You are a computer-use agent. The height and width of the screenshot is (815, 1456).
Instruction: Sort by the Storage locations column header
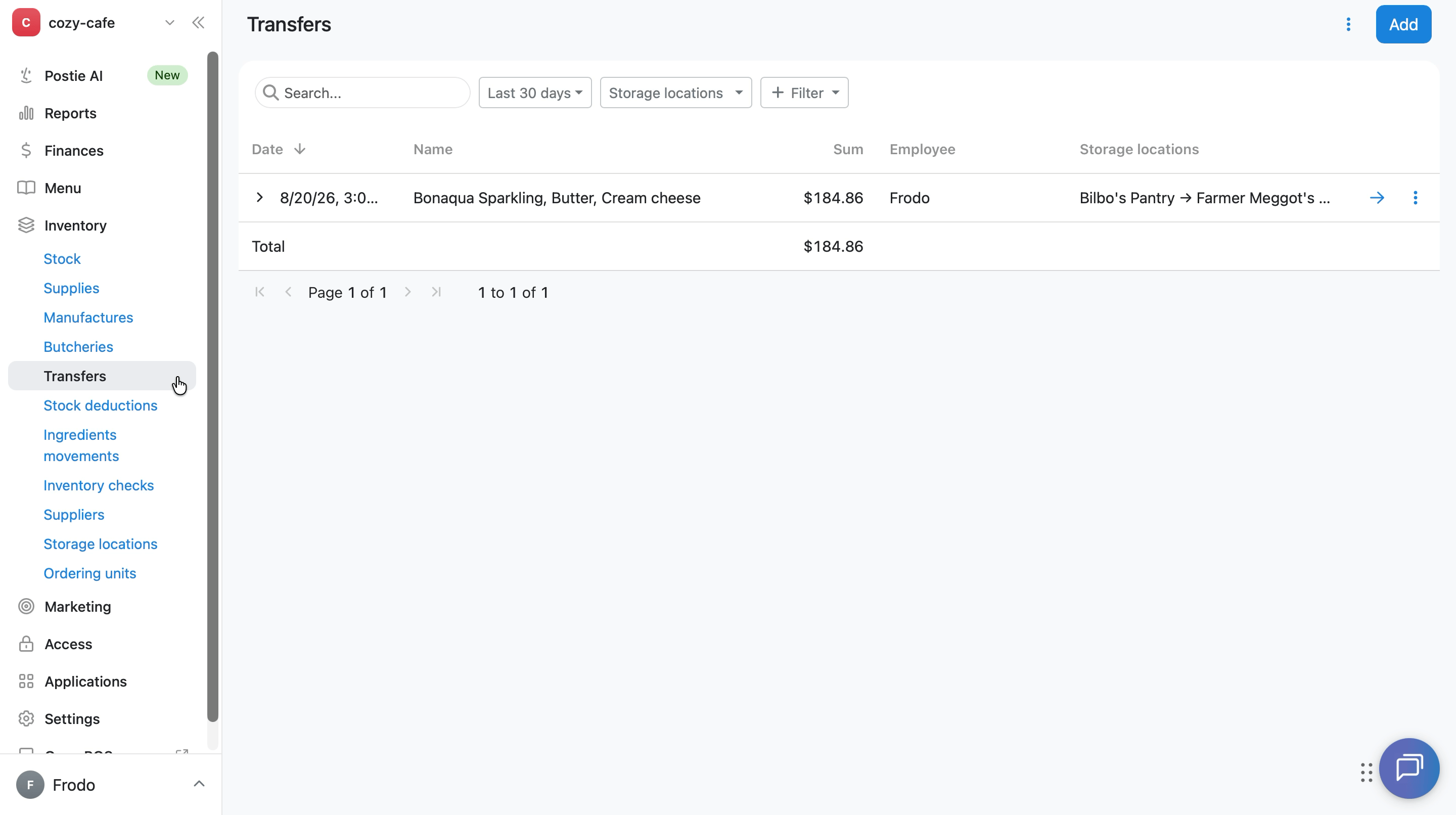point(1139,149)
